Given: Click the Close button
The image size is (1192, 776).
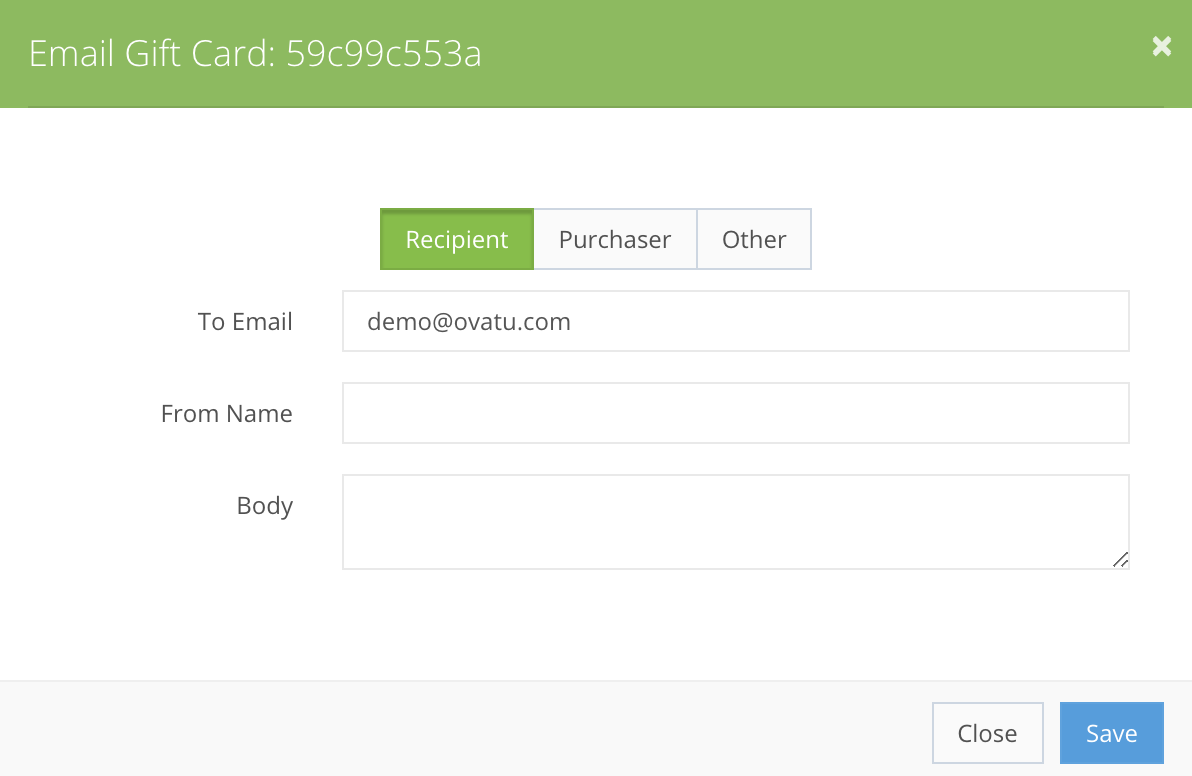Looking at the screenshot, I should click(x=988, y=733).
